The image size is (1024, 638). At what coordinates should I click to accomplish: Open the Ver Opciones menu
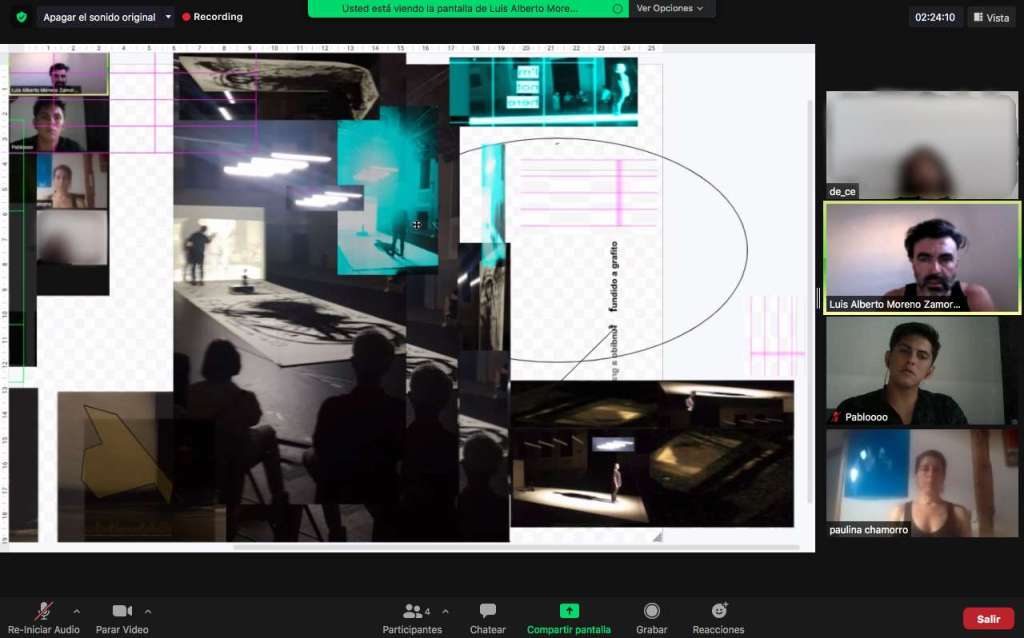(669, 8)
